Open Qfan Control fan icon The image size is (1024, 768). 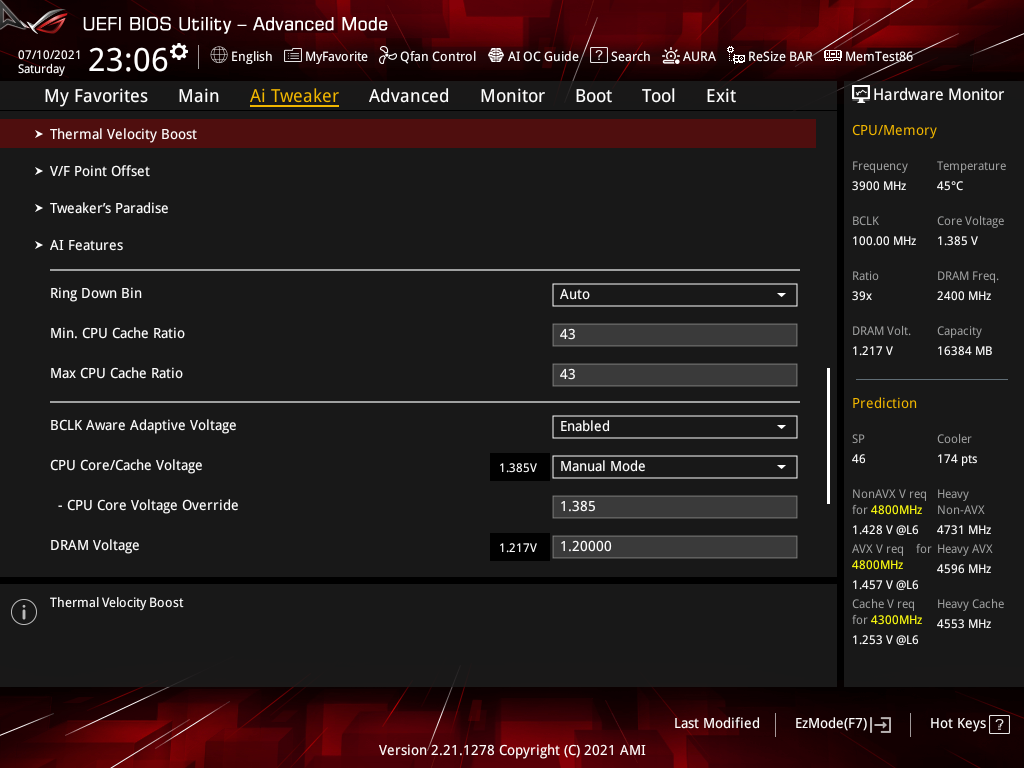(387, 56)
